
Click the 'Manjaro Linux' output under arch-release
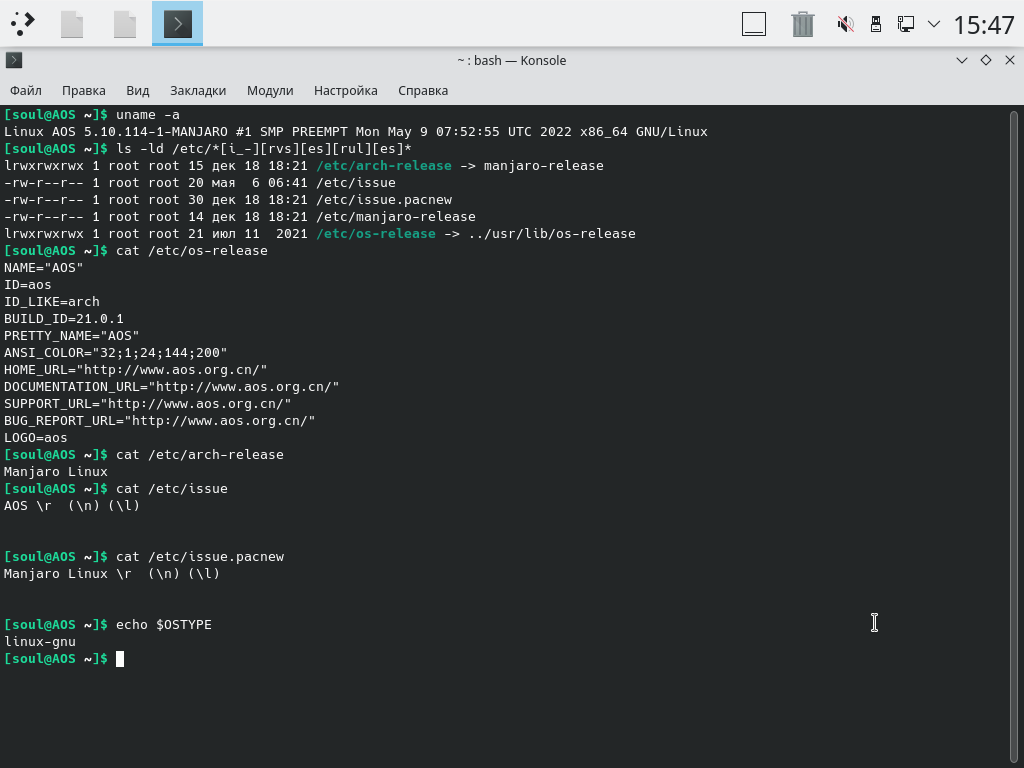point(56,472)
